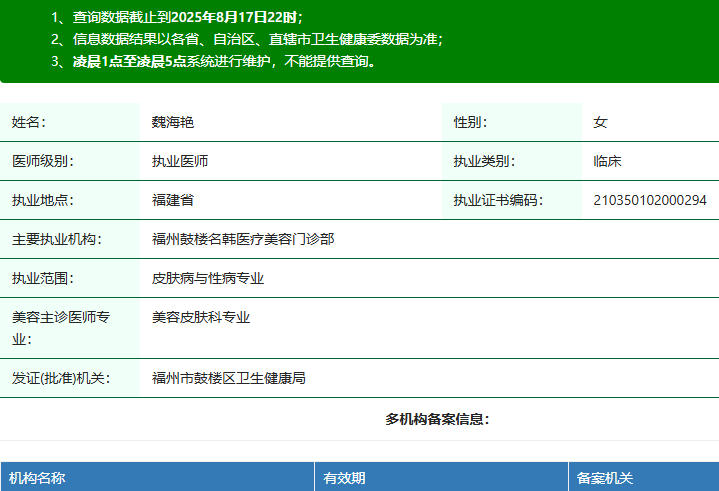Click the 发证(批准)机关 field label
This screenshot has width=719, height=491.
60,378
